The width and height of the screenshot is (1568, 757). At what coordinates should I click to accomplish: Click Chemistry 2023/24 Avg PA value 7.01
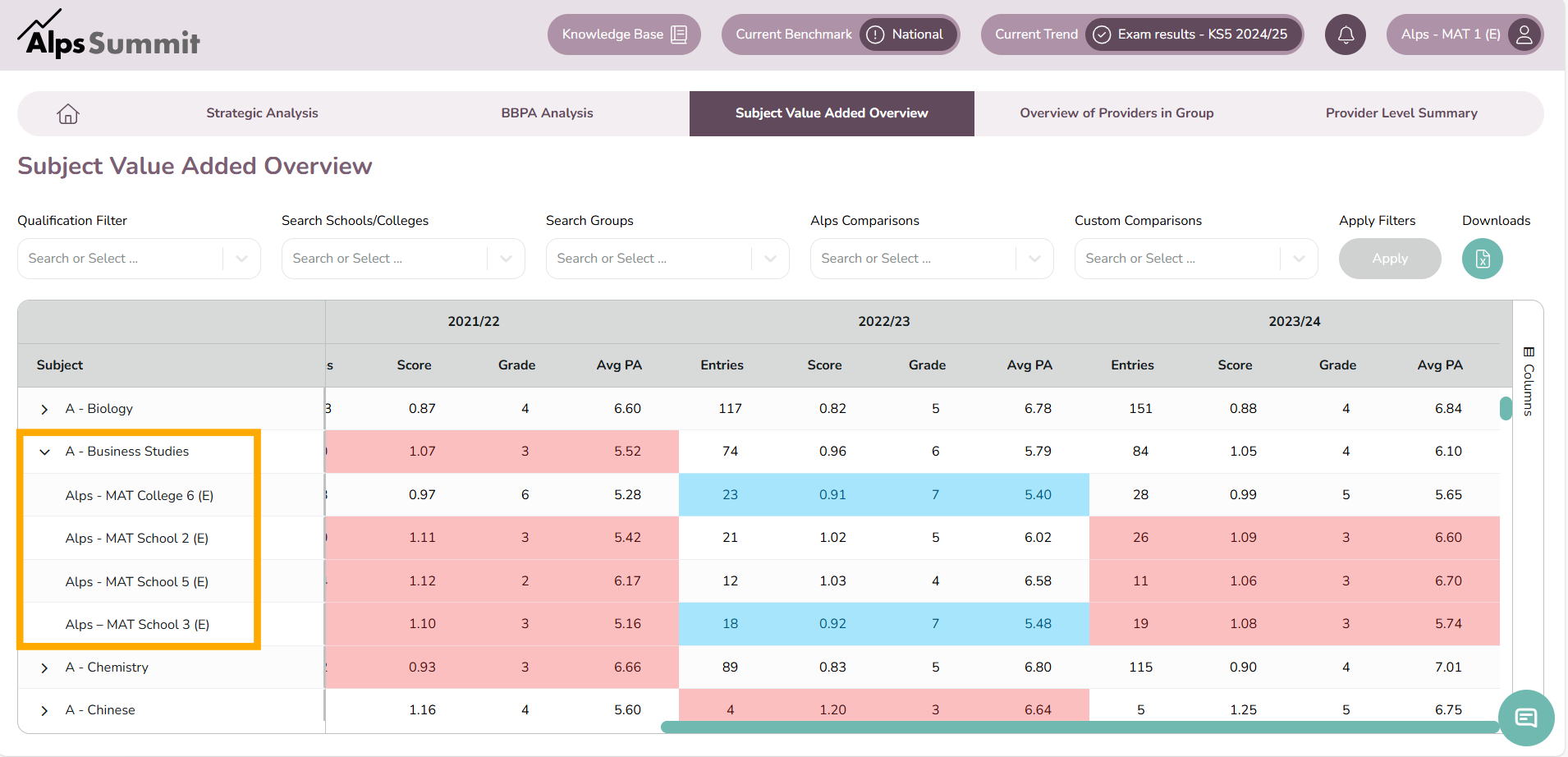click(x=1448, y=668)
